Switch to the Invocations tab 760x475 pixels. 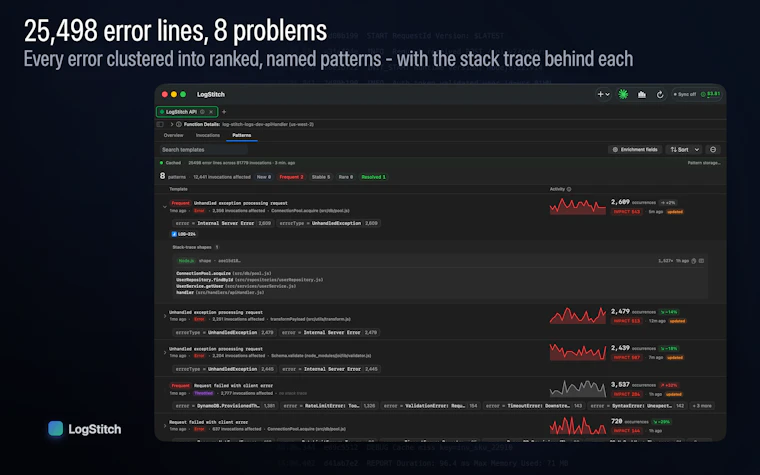point(207,135)
